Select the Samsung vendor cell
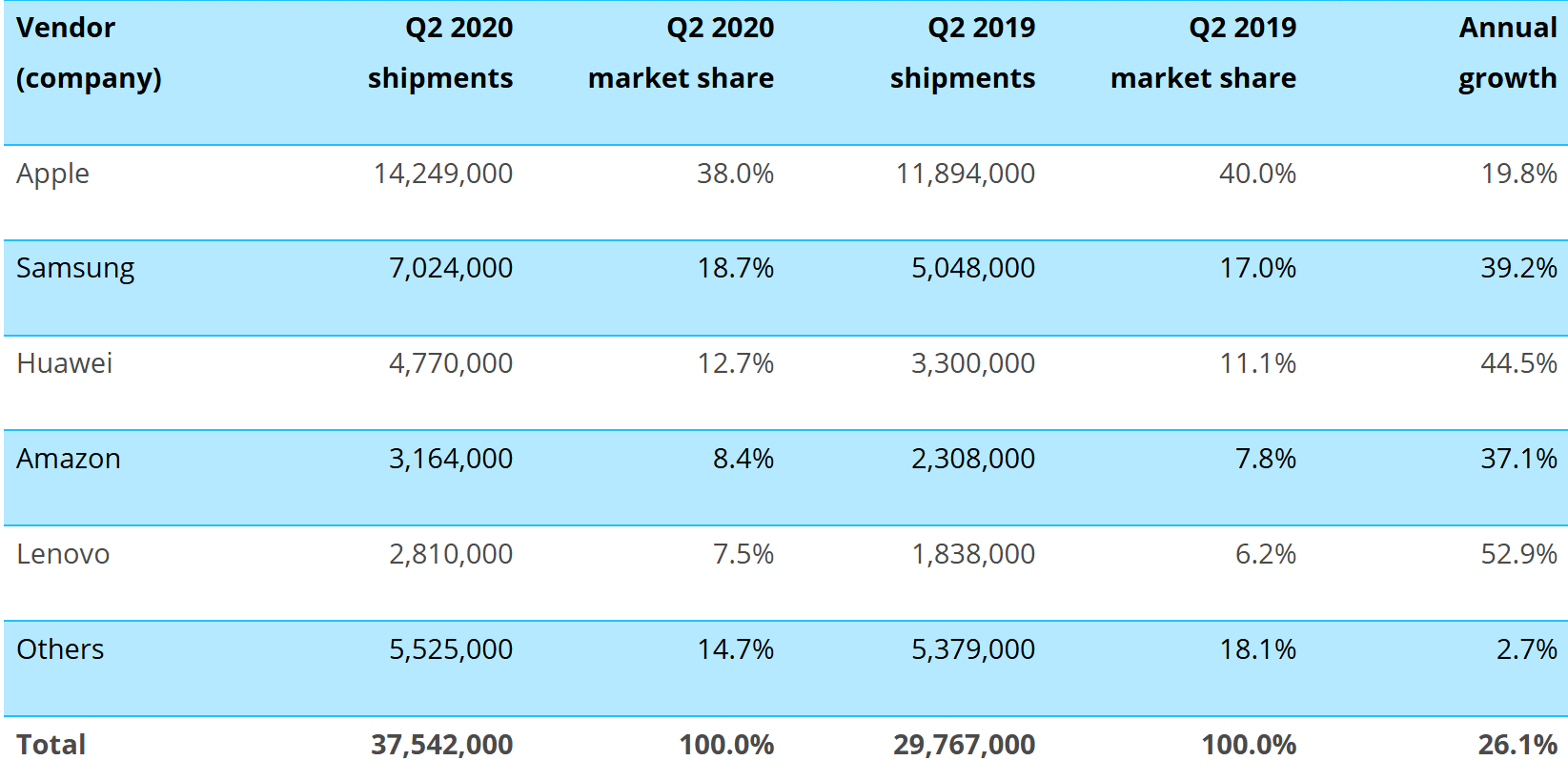The image size is (1568, 781). pos(75,269)
